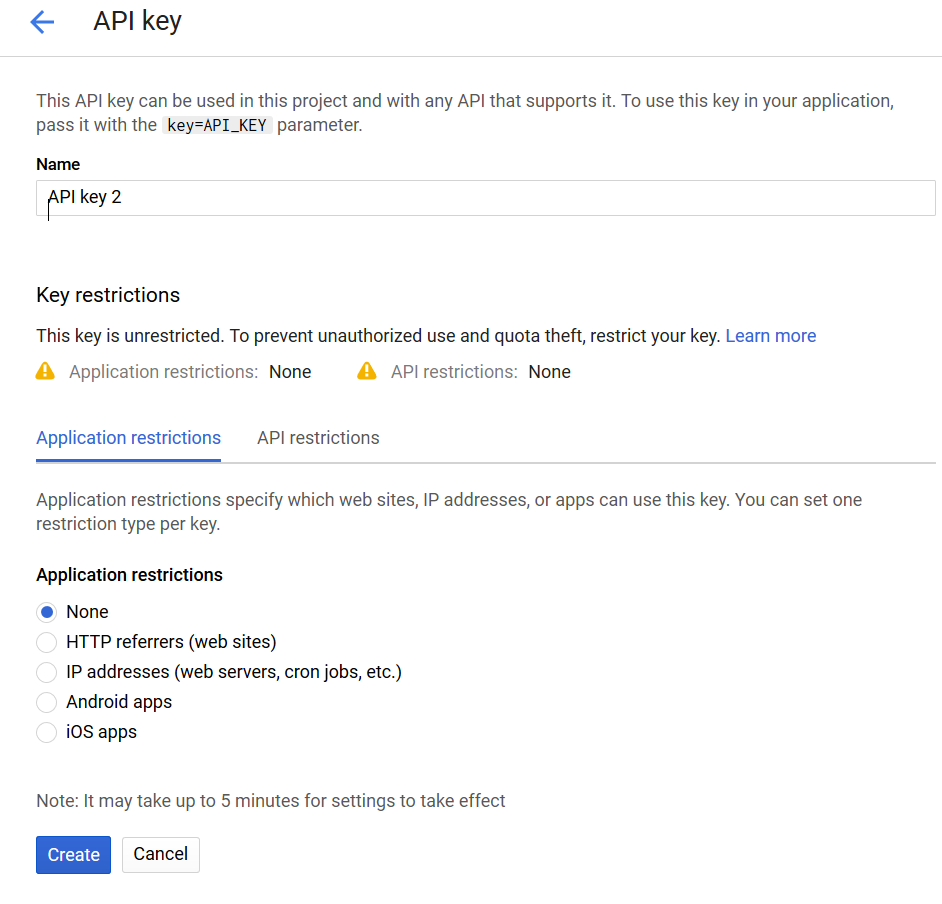
Task: Open the Application restrictions tab
Action: coord(129,438)
